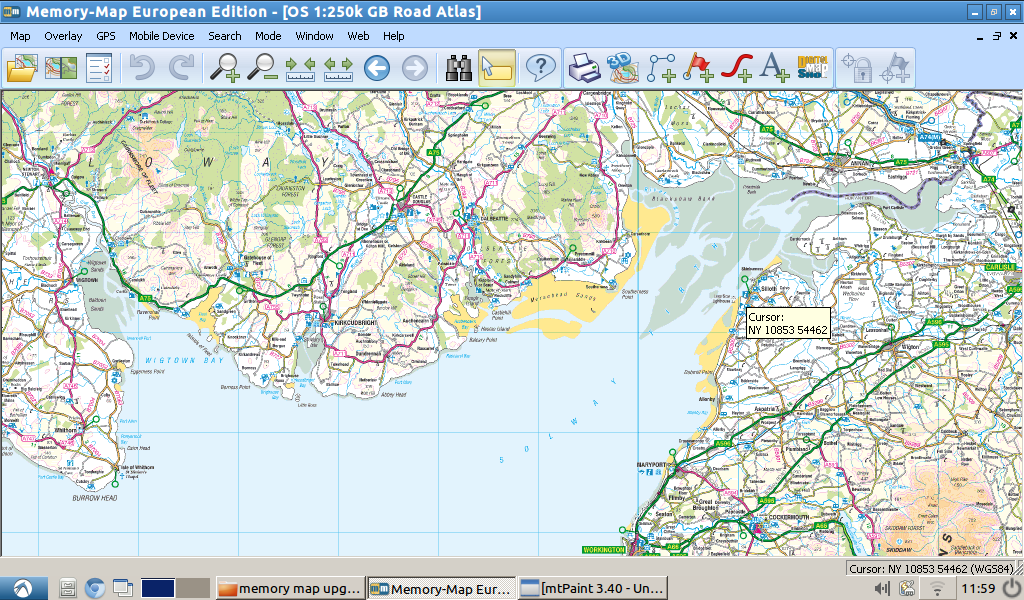This screenshot has height=600, width=1024.
Task: Click the MARYPORT label on map
Action: coord(651,464)
